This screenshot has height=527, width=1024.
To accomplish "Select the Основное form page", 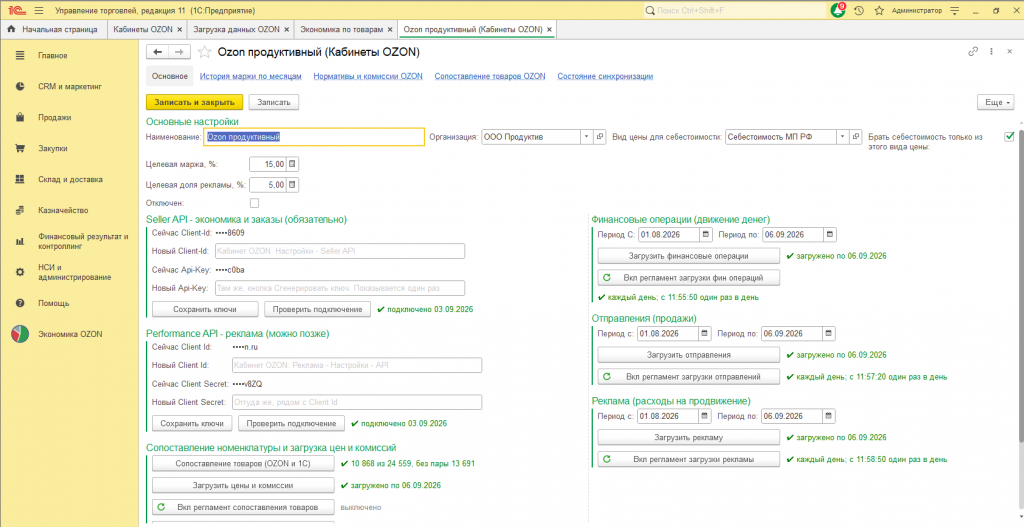I will tap(170, 76).
